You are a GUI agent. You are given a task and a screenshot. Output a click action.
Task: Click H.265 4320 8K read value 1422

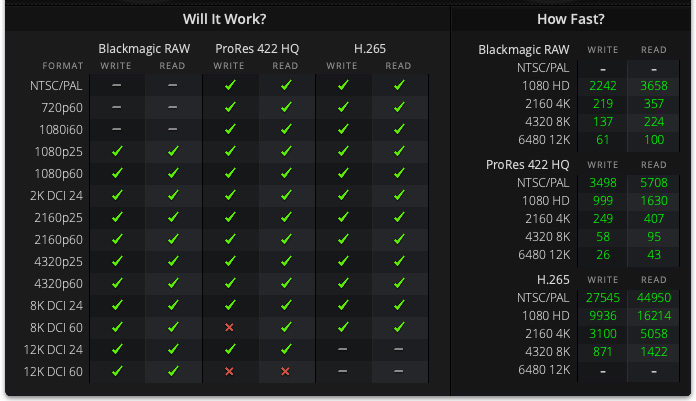click(654, 352)
